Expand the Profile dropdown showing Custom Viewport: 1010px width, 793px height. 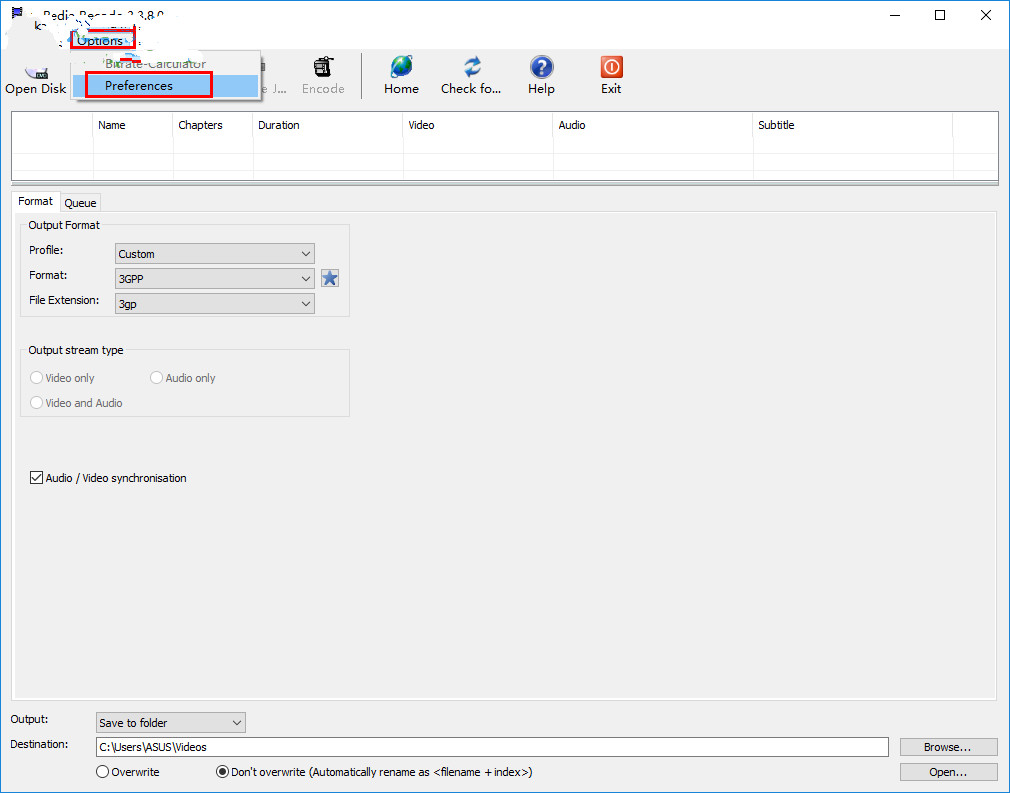pos(215,254)
